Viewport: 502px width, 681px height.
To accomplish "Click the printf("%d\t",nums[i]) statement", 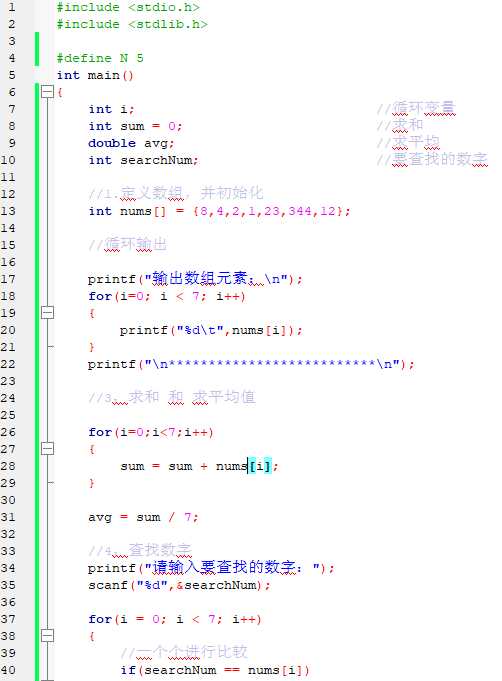I will [x=211, y=330].
